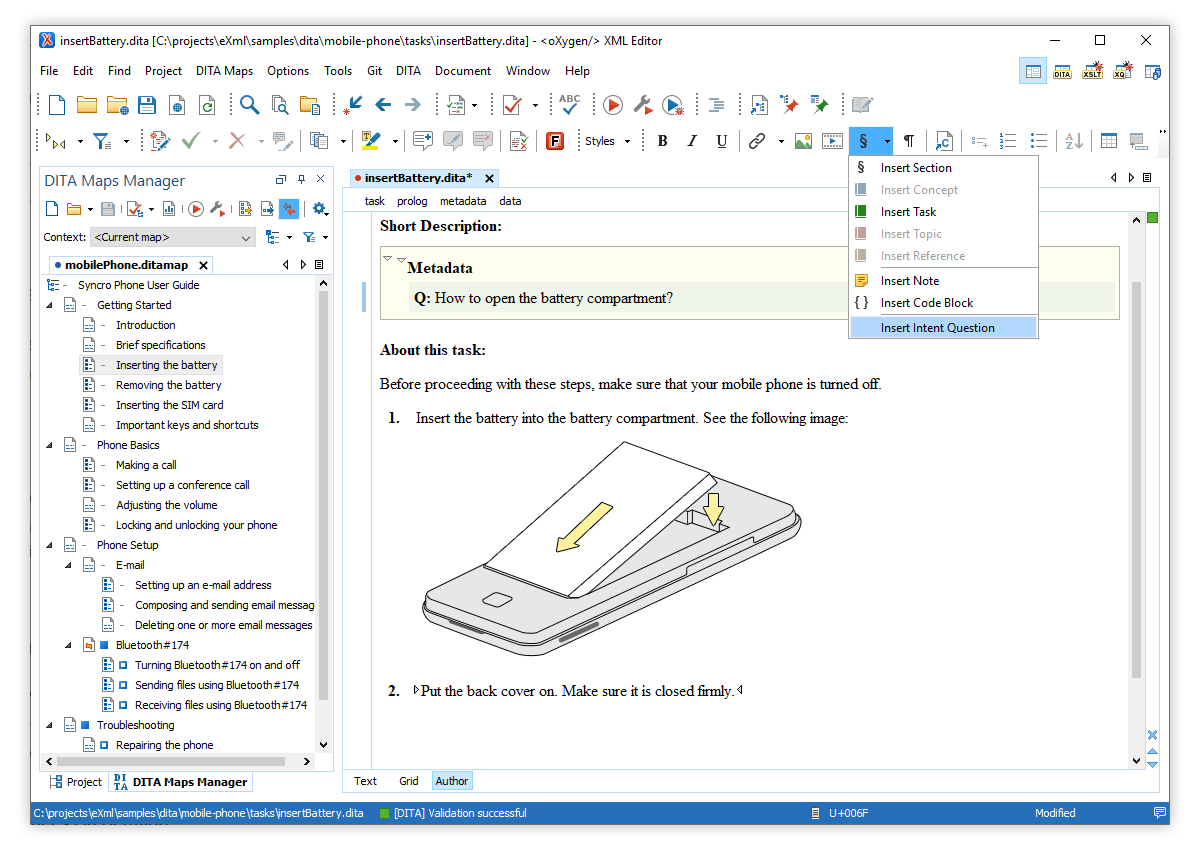1200x850 pixels.
Task: Insert a numbered list
Action: coord(1009,141)
